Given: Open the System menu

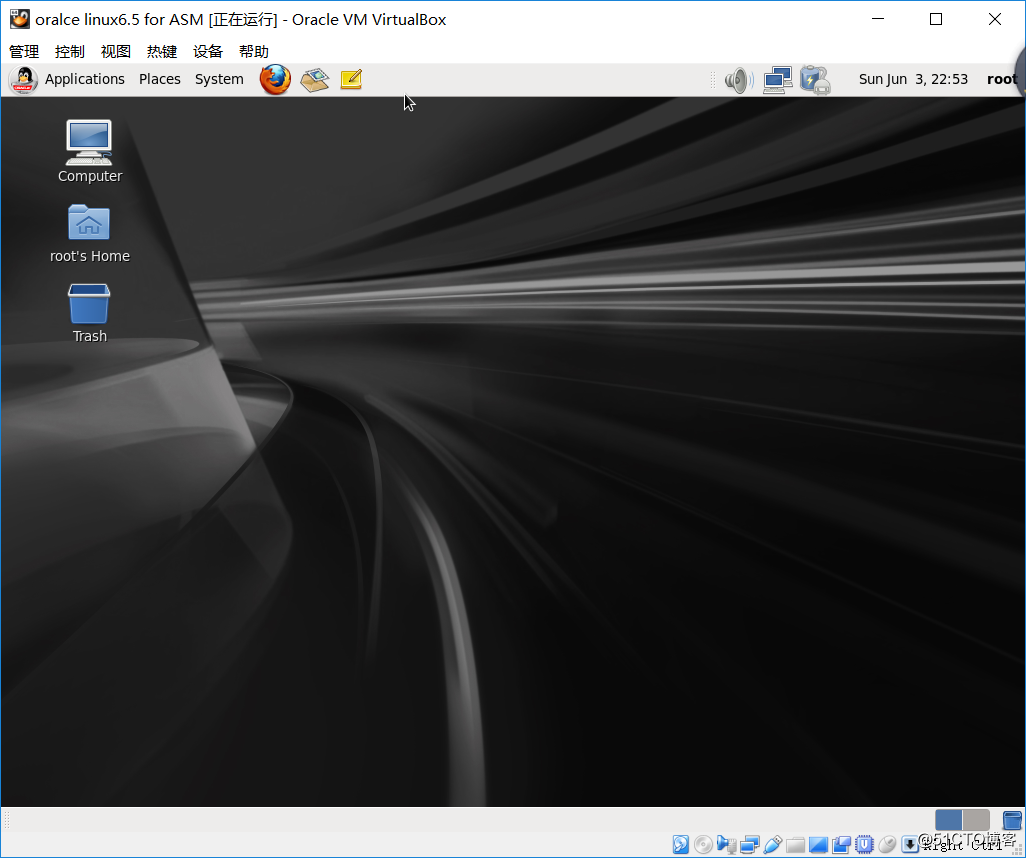Looking at the screenshot, I should (219, 79).
